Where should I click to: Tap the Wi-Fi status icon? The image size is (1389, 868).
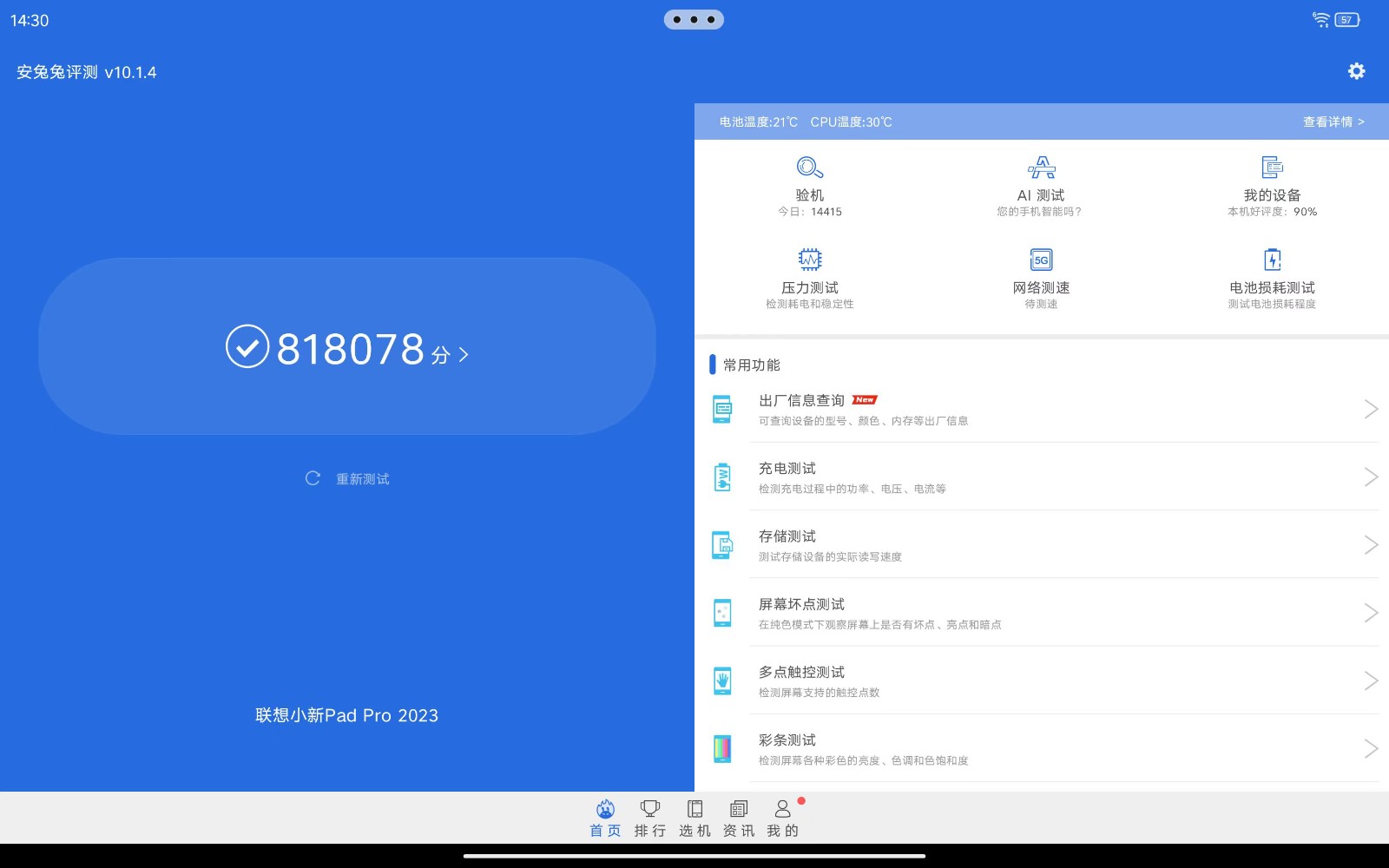click(1321, 19)
